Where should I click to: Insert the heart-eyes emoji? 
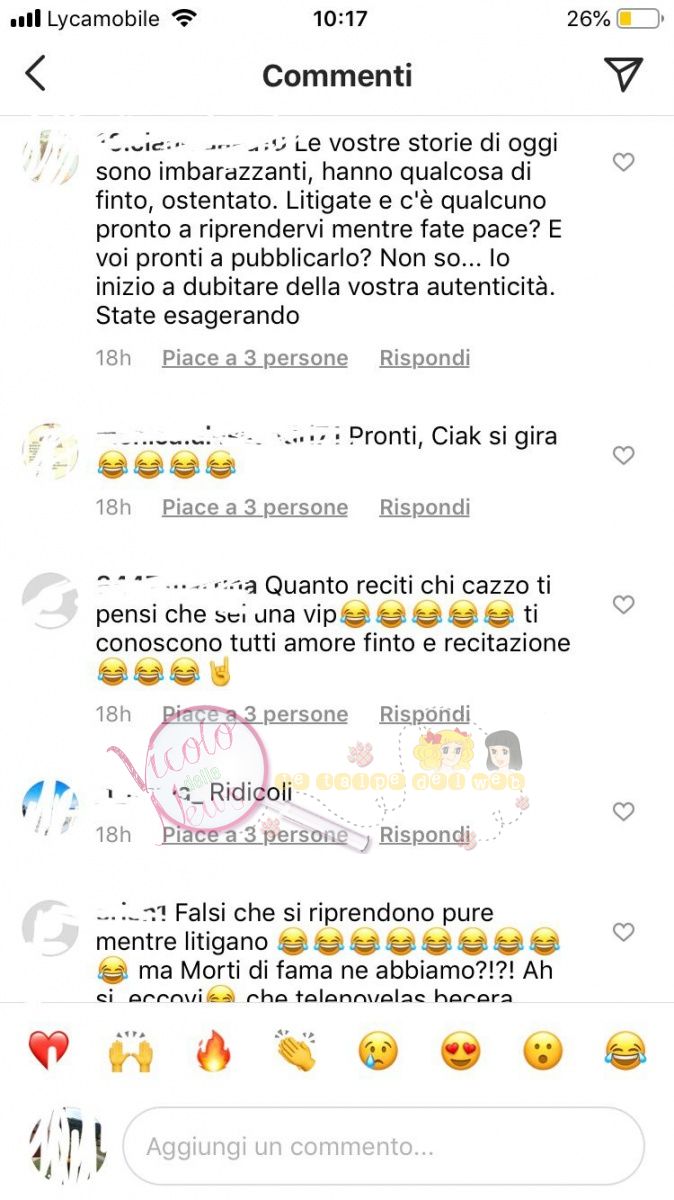(x=461, y=1051)
